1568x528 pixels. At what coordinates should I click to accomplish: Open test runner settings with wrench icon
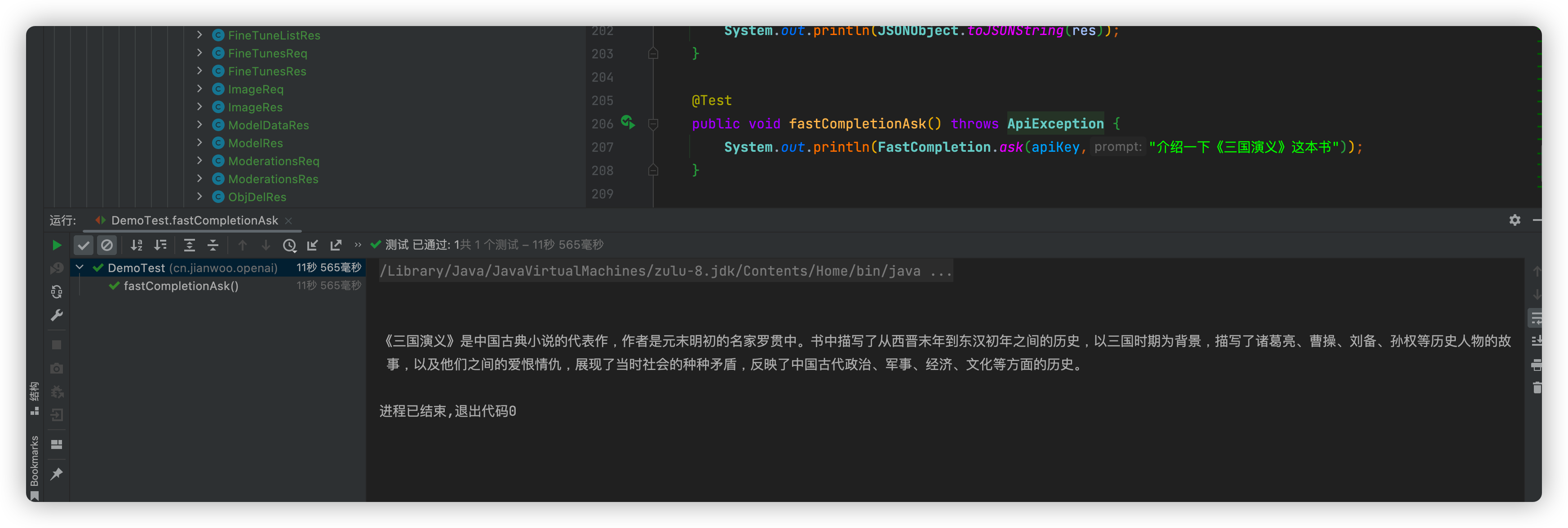[x=56, y=314]
